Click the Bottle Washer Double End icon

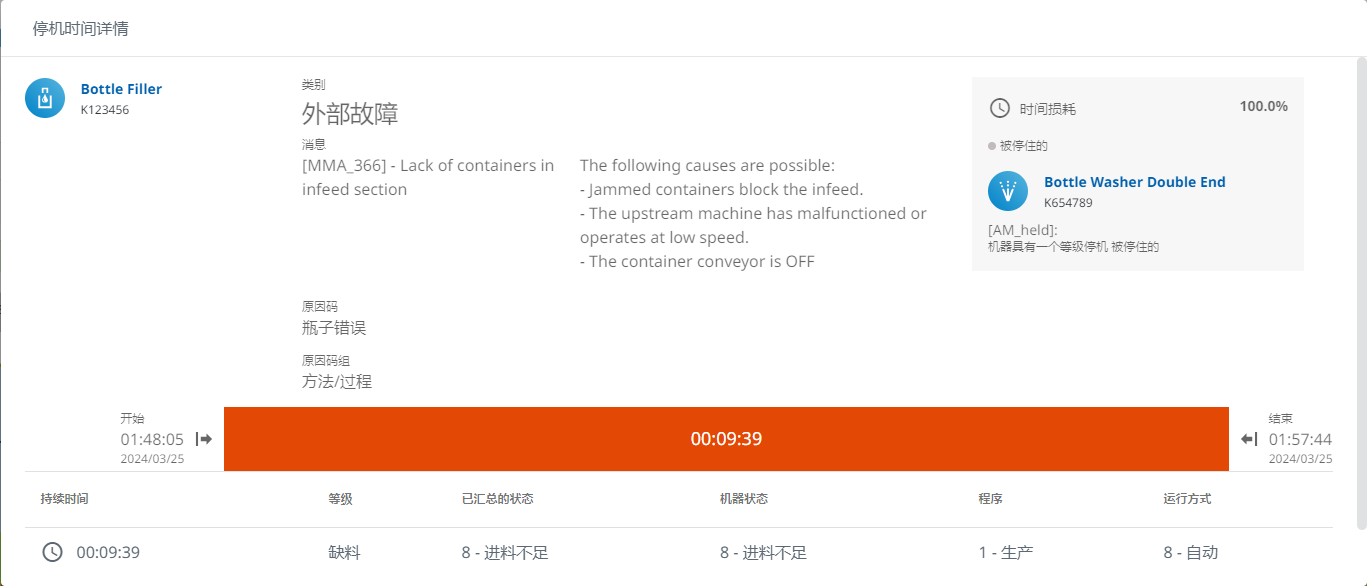coord(1008,191)
